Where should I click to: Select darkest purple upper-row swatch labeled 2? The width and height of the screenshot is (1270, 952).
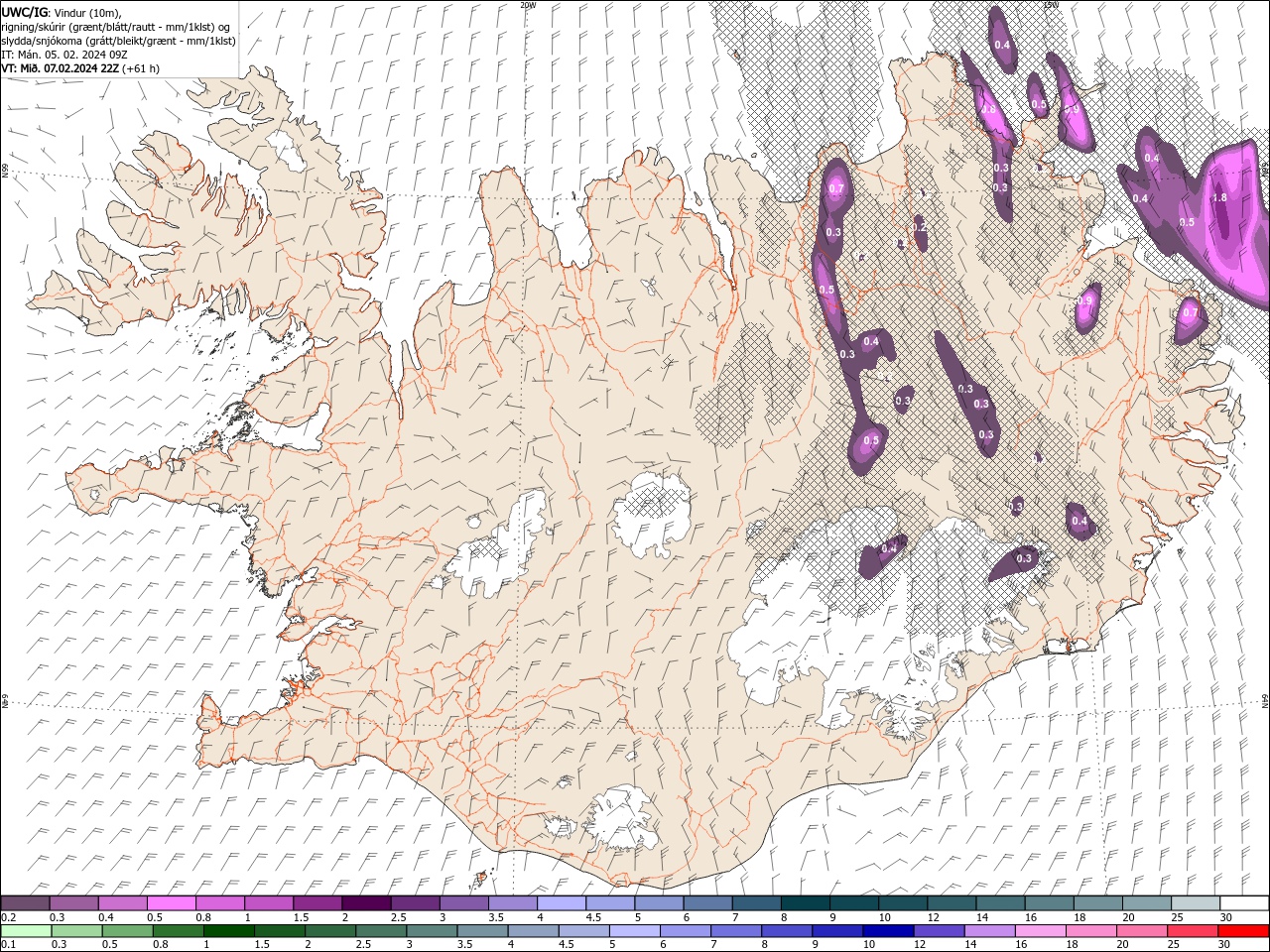point(366,903)
